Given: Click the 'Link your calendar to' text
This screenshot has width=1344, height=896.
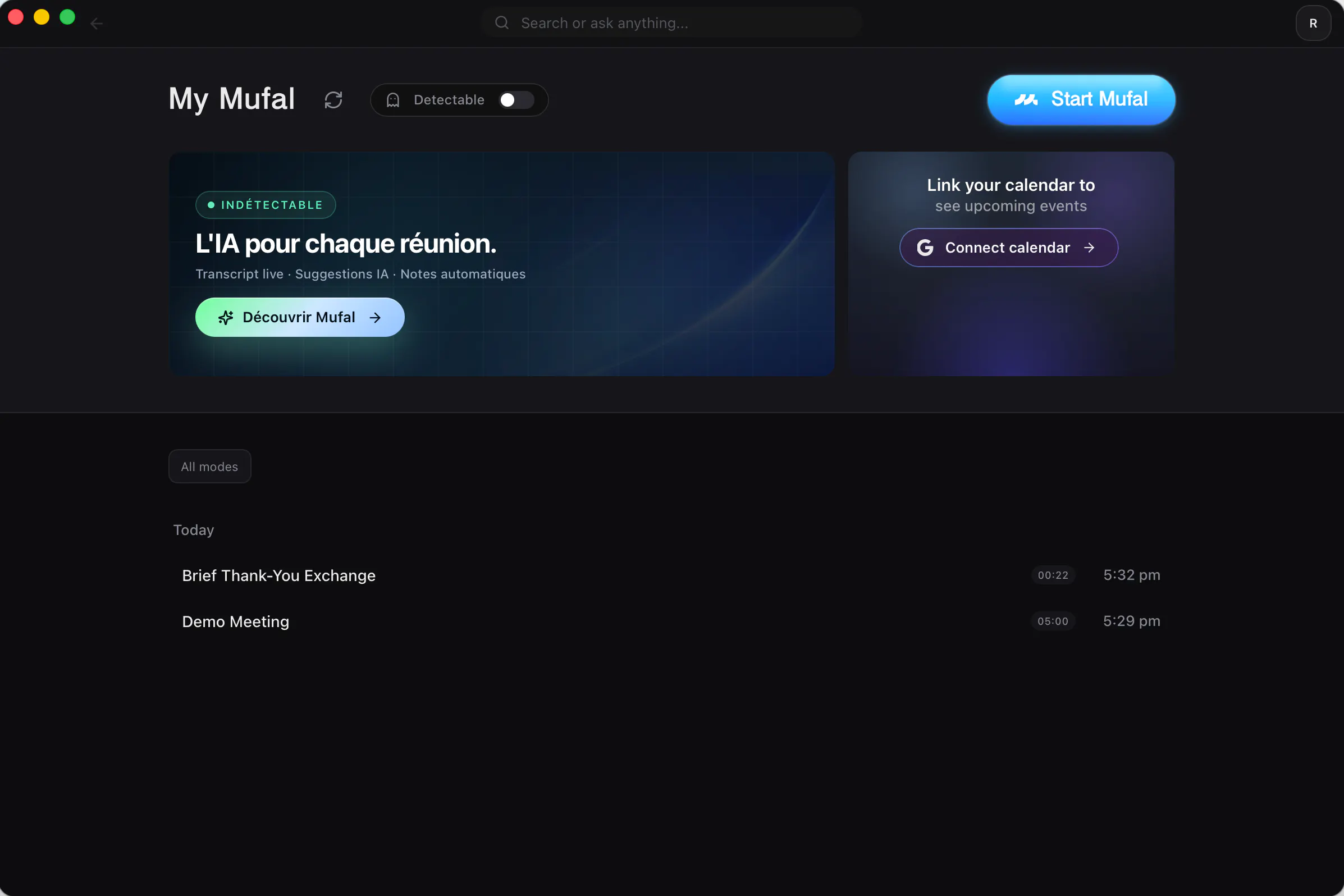Looking at the screenshot, I should 1011,185.
